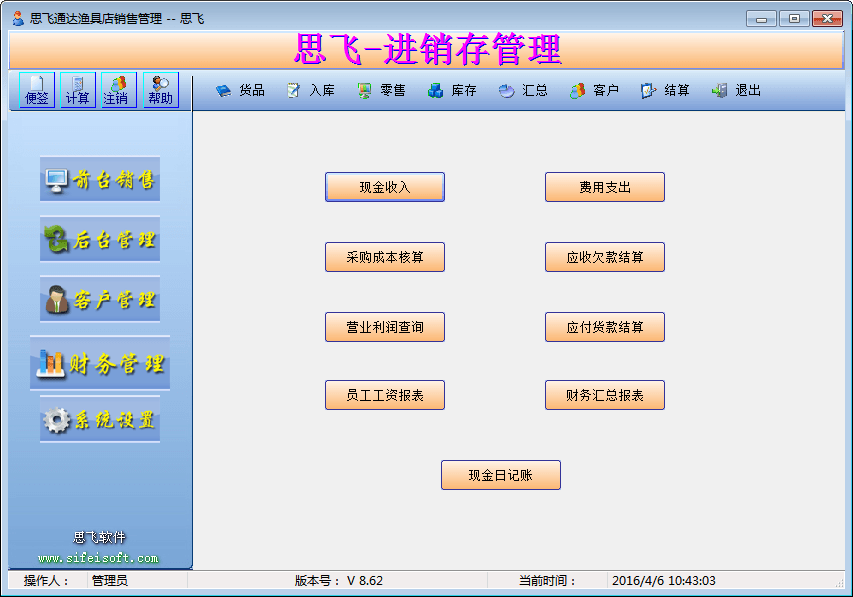Launch the 计算 calculator icon
The width and height of the screenshot is (853, 597).
pyautogui.click(x=78, y=90)
